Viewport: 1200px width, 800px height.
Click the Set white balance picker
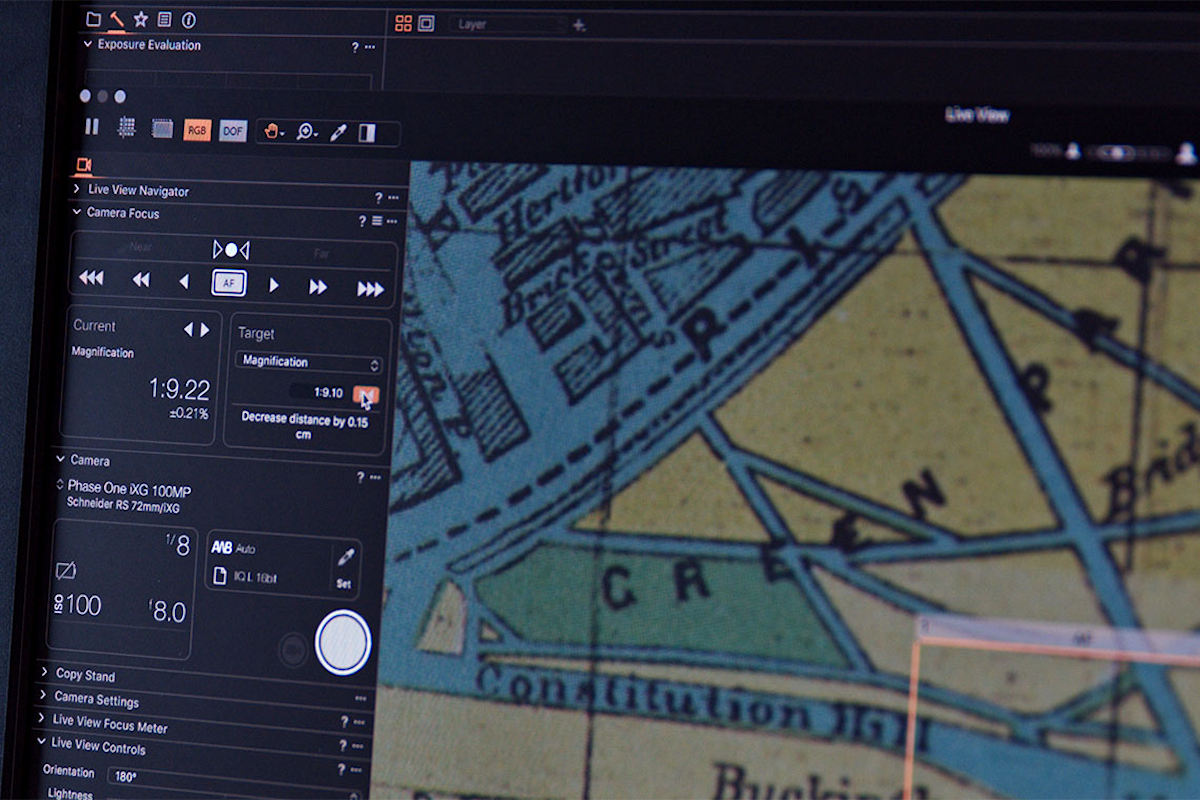(x=344, y=567)
